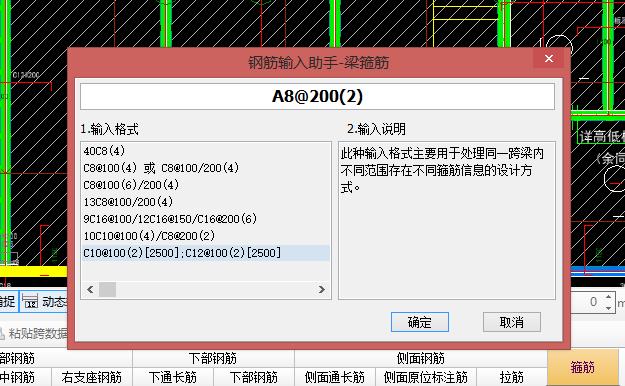Image resolution: width=625 pixels, height=386 pixels.
Task: Click the input description text area
Action: point(447,220)
